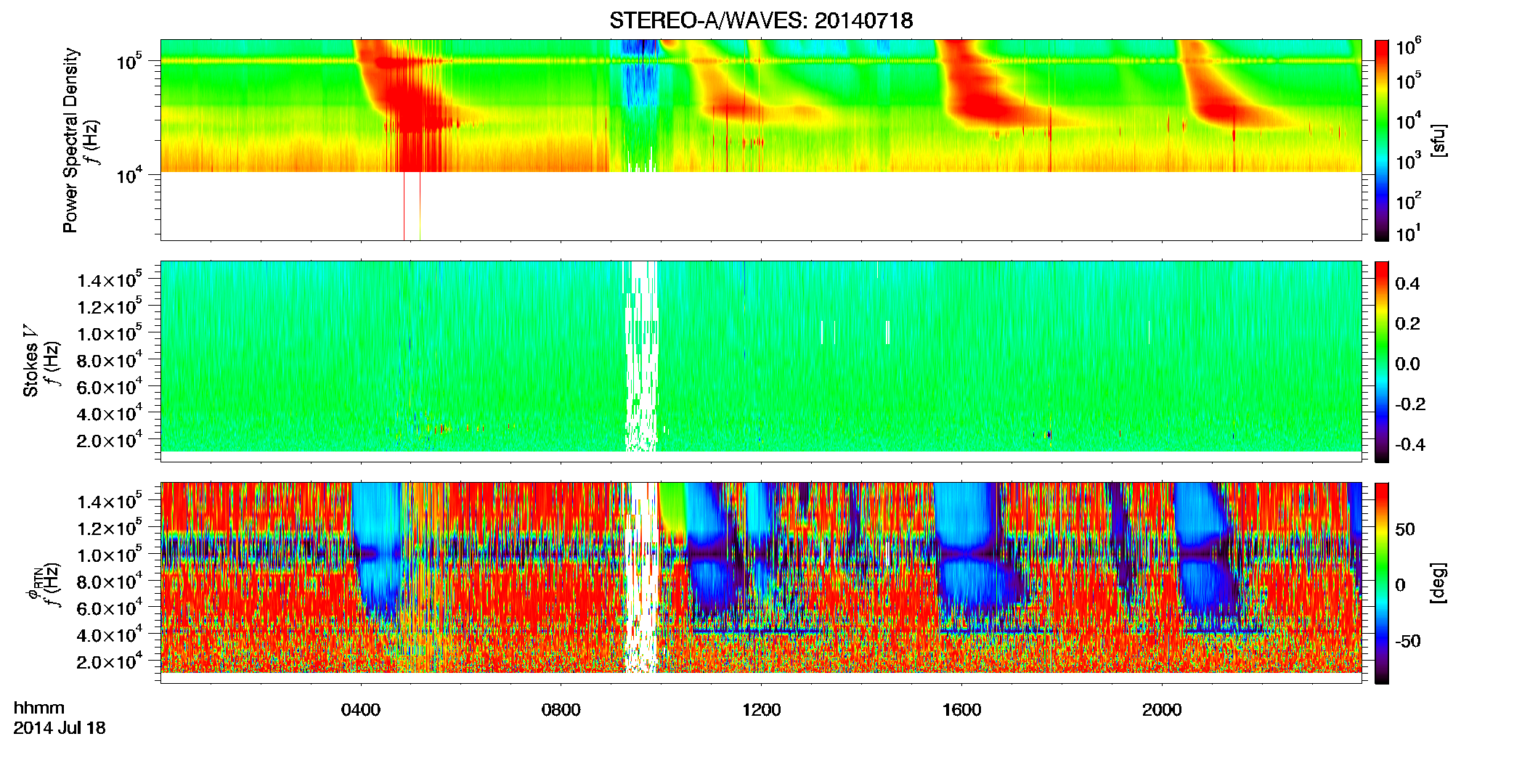The width and height of the screenshot is (1522, 784).
Task: Click the 8.0×10^4 tick on Stokes panel
Action: click(110, 359)
